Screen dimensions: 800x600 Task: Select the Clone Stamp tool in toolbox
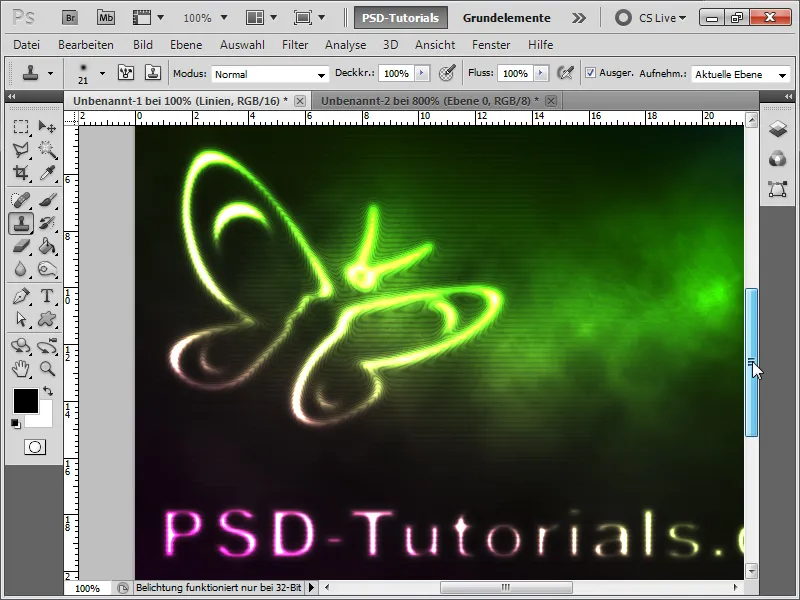click(x=21, y=223)
